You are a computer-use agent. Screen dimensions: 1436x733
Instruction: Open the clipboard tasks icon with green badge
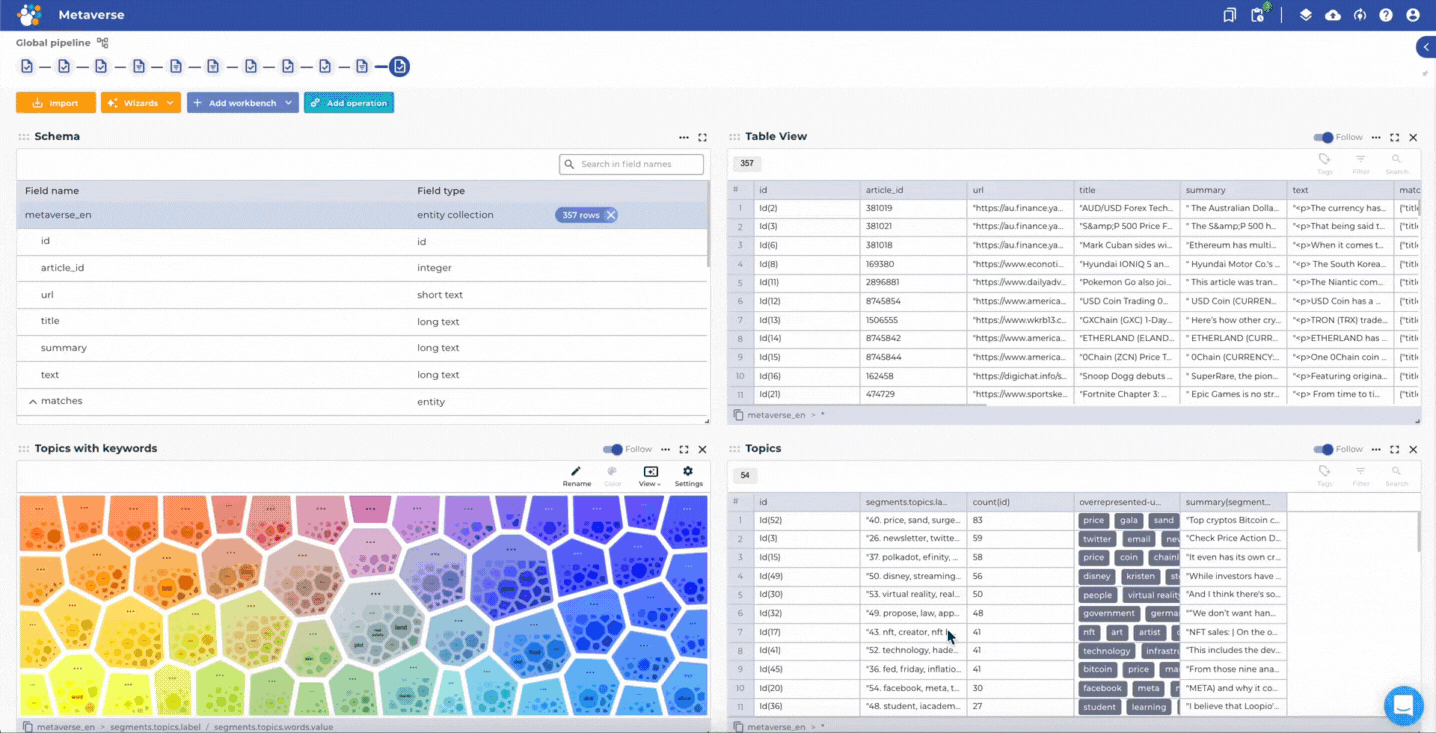[x=1258, y=16]
